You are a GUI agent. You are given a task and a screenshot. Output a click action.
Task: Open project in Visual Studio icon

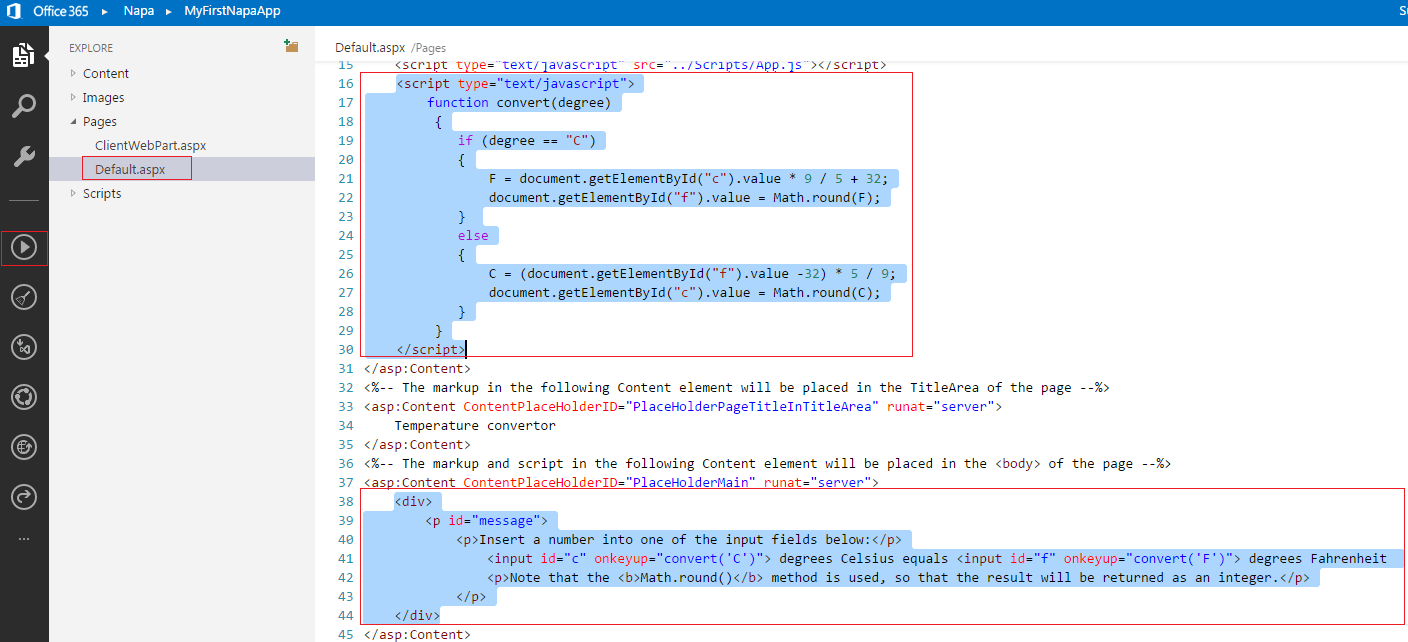point(24,347)
